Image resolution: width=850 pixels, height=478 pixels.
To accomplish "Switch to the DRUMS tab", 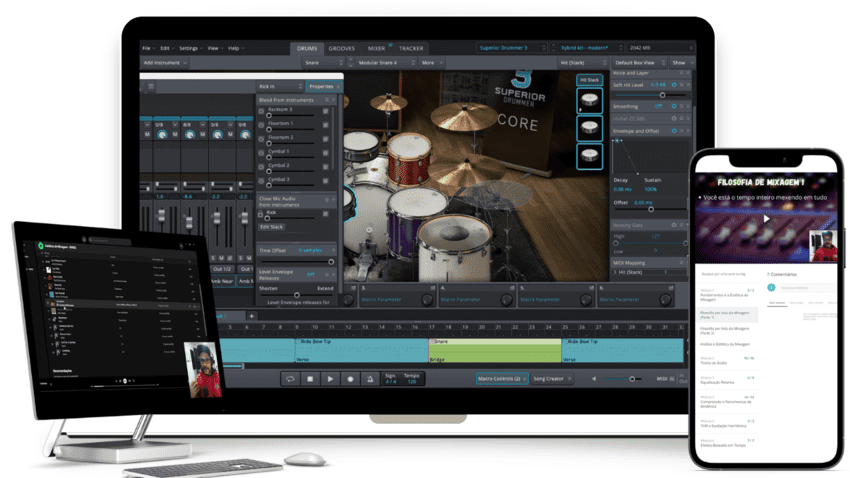I will coord(307,48).
